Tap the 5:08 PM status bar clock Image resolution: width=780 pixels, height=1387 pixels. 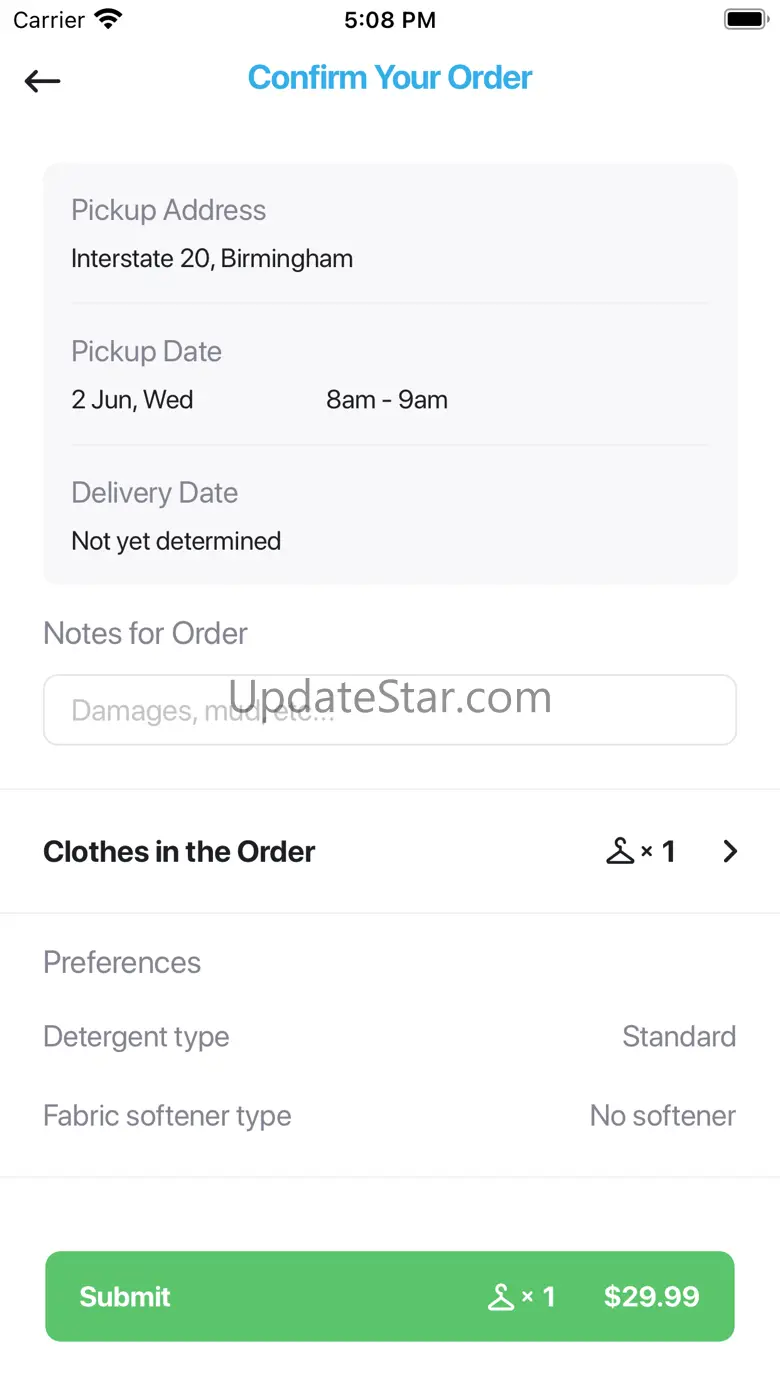(390, 19)
